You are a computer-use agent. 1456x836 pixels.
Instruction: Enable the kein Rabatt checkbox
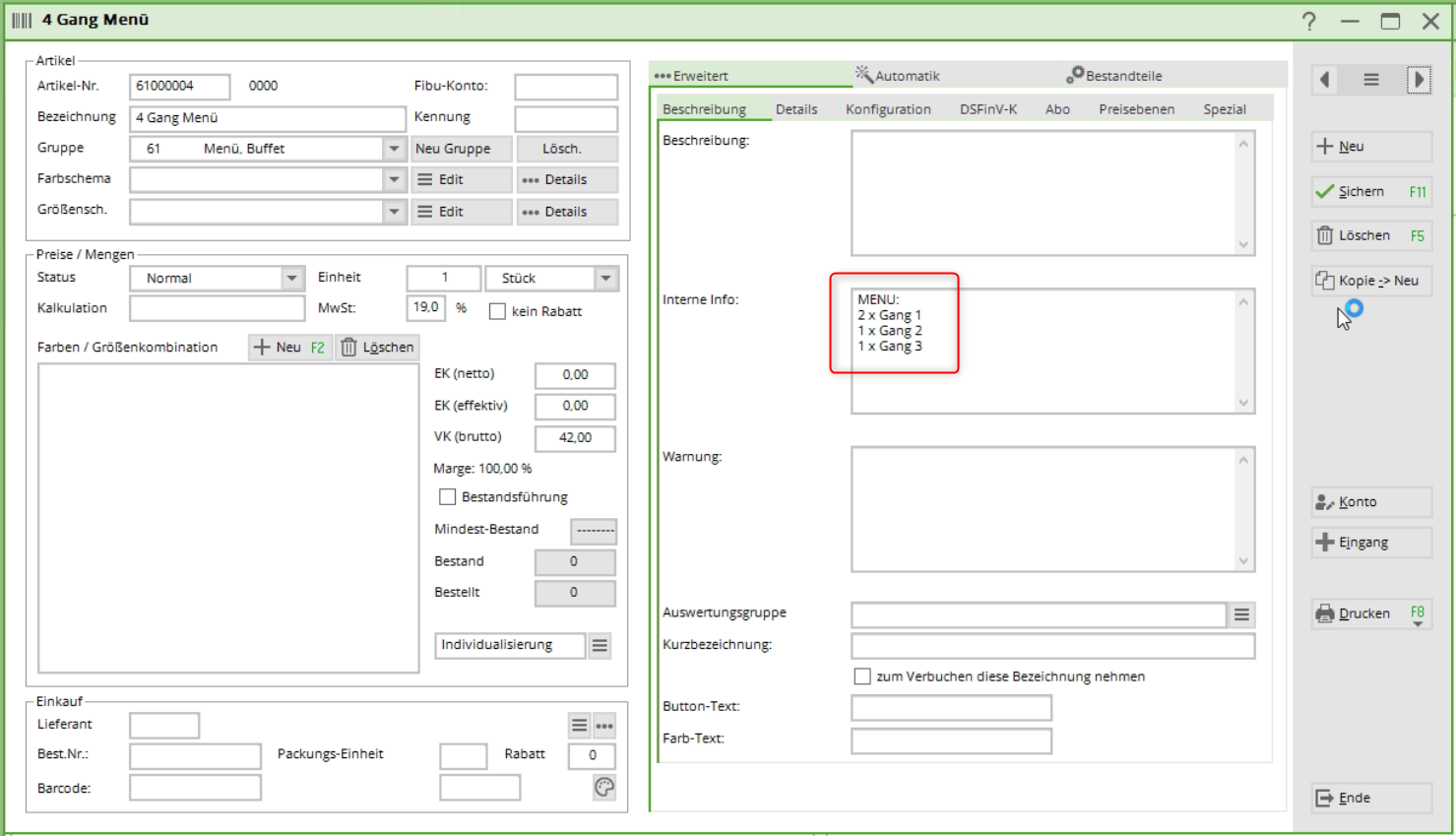498,311
